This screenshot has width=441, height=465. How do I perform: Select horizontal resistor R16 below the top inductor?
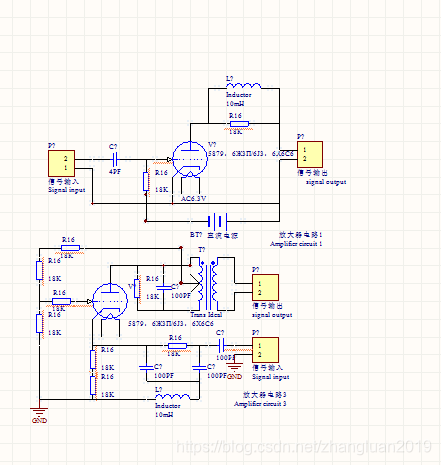point(239,124)
